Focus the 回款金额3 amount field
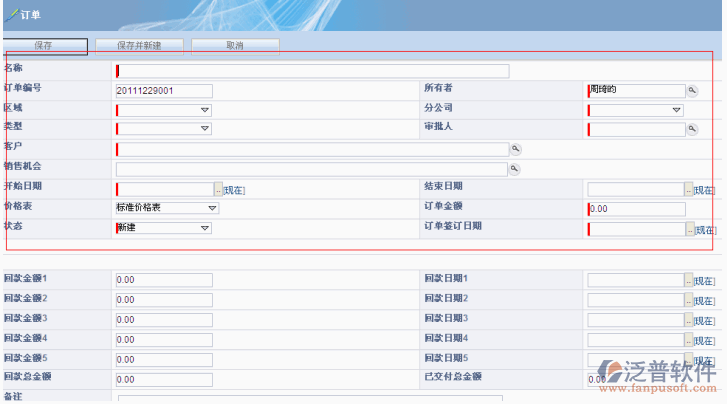 [x=164, y=320]
